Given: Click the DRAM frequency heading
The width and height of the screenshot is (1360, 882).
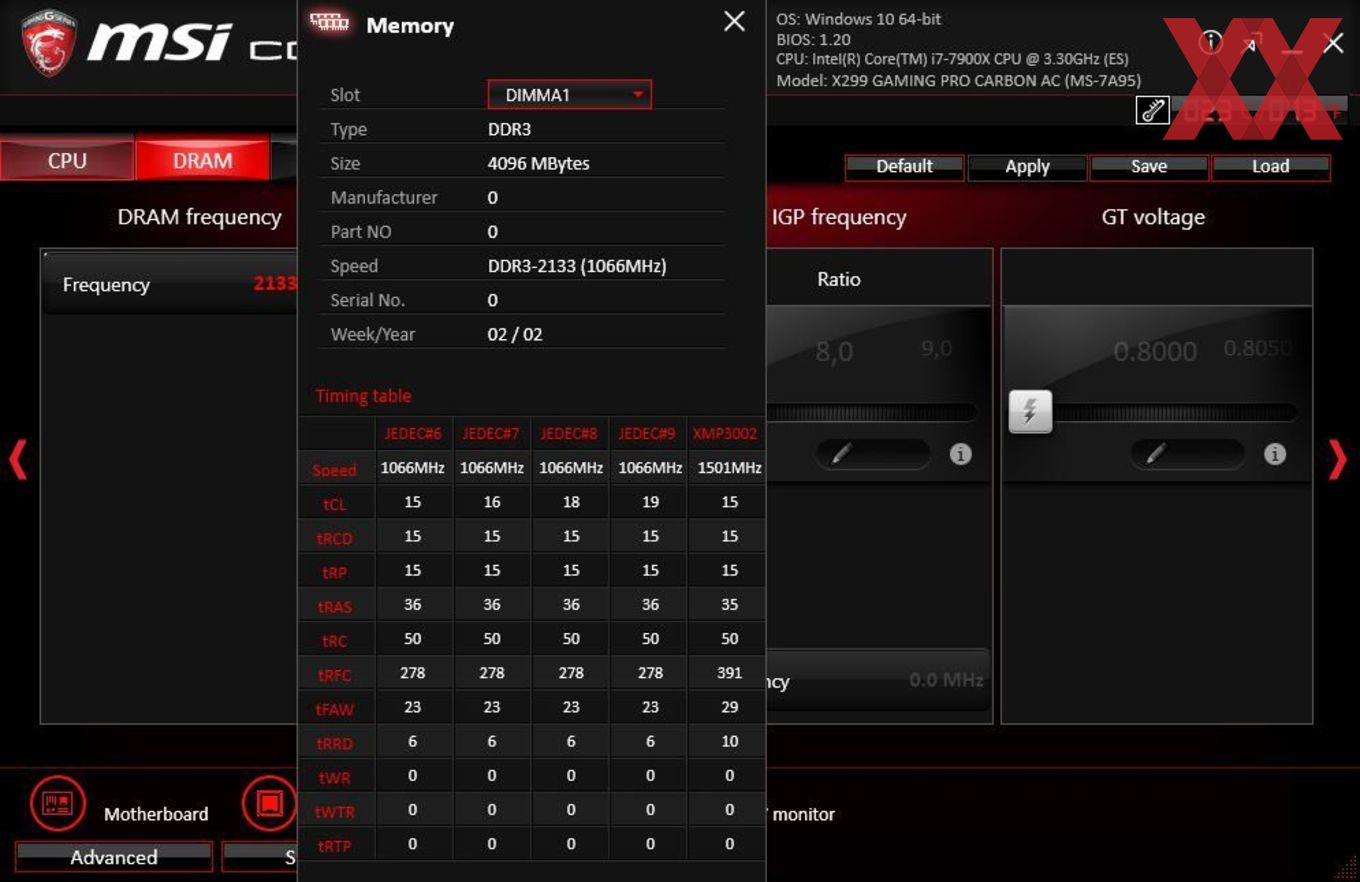Looking at the screenshot, I should [199, 217].
